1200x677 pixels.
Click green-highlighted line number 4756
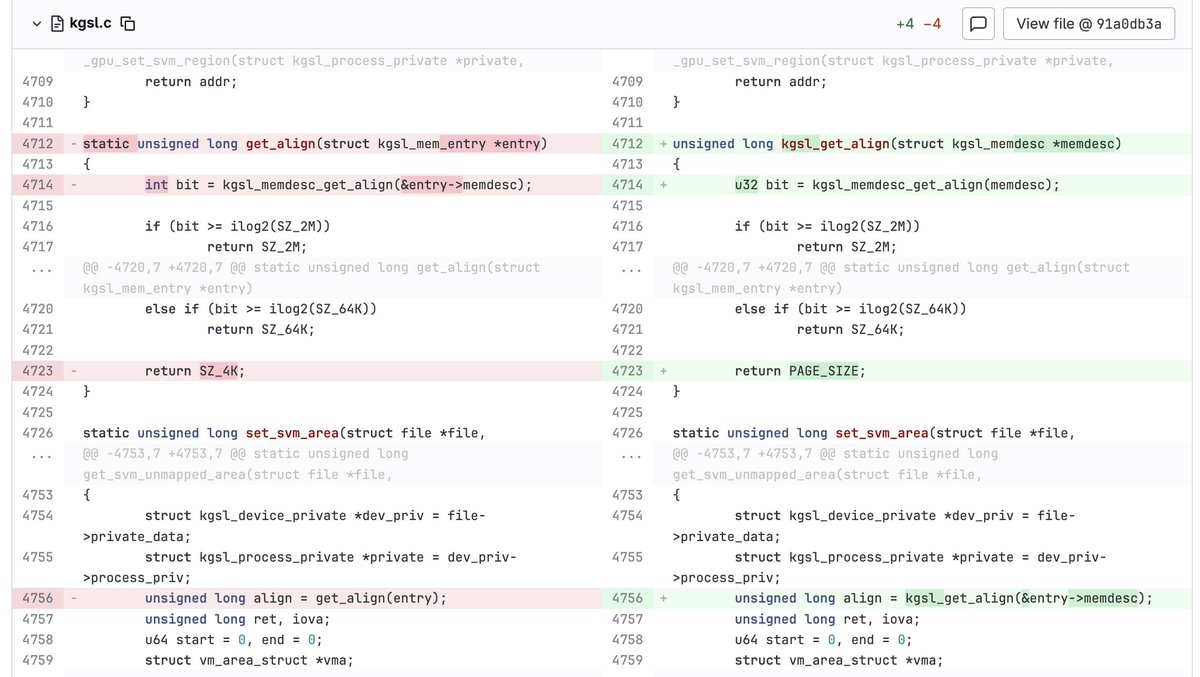tap(627, 598)
